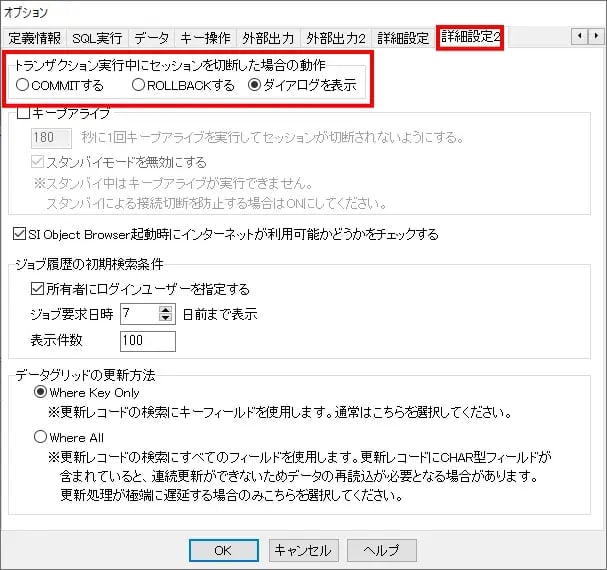Increase job request days with the up spinner
This screenshot has height=570, width=607.
click(x=166, y=309)
